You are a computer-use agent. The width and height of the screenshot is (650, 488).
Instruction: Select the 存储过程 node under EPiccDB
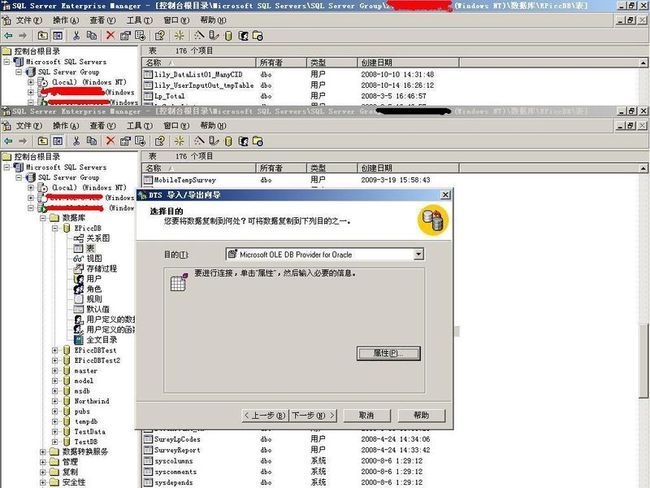tap(102, 269)
